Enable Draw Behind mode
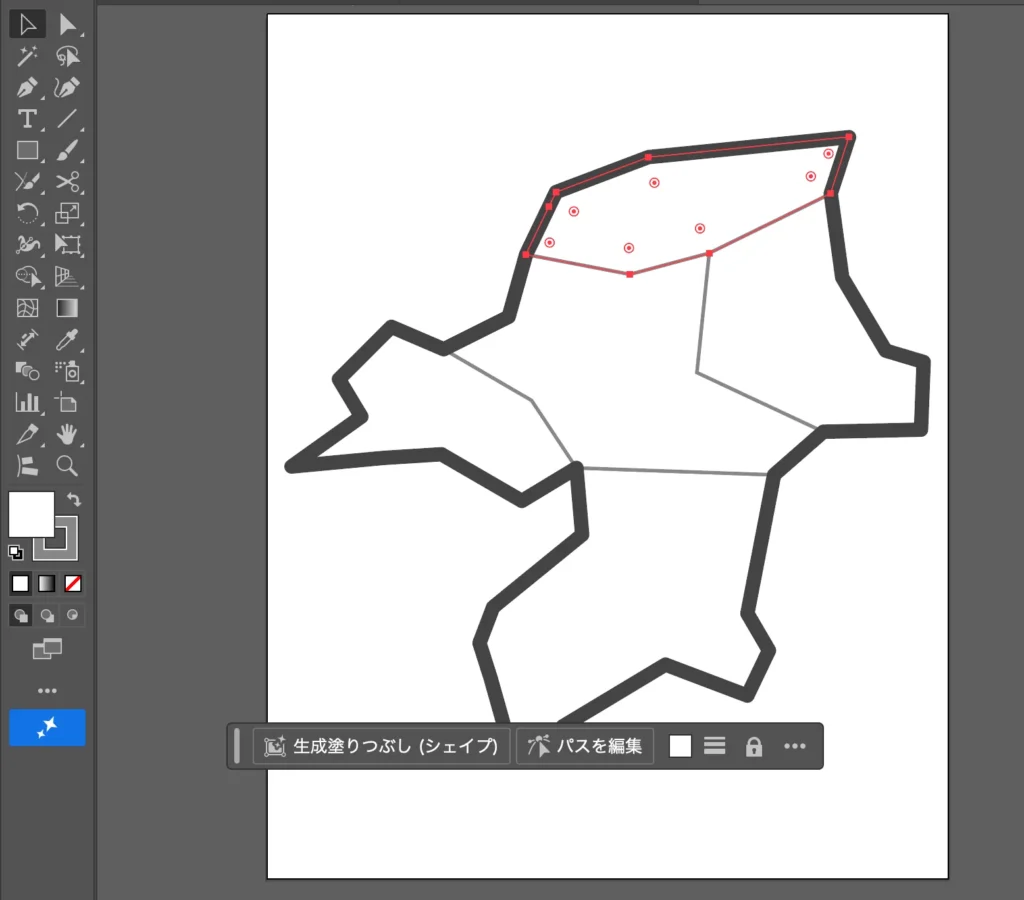 click(x=46, y=615)
